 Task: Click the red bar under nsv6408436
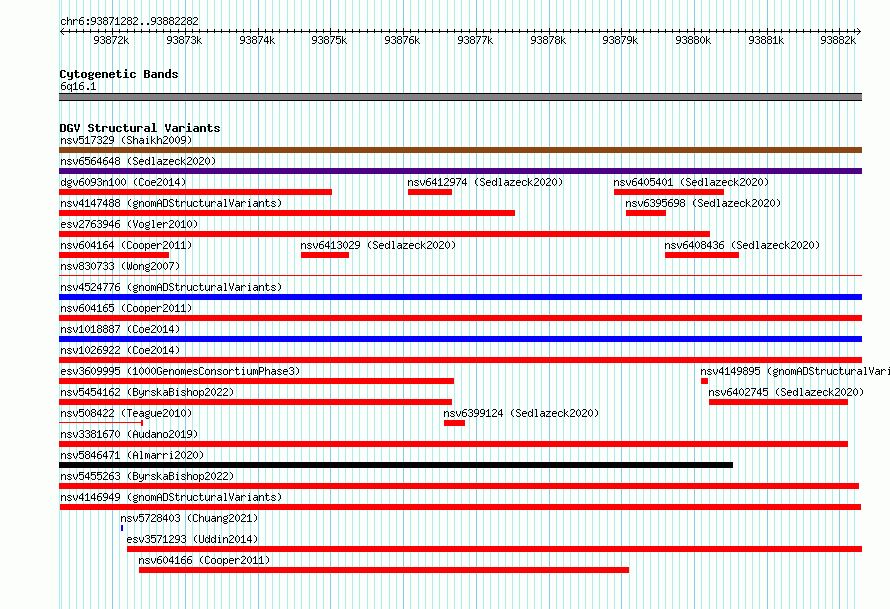click(x=702, y=255)
